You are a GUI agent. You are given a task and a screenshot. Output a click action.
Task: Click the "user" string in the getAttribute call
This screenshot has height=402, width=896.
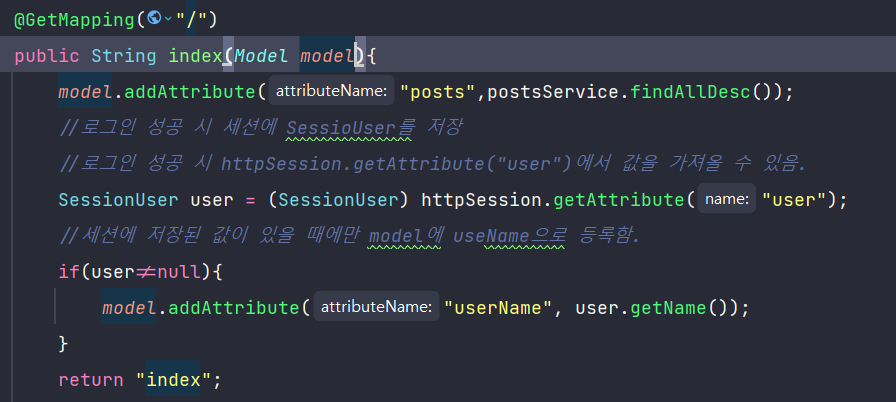(794, 200)
